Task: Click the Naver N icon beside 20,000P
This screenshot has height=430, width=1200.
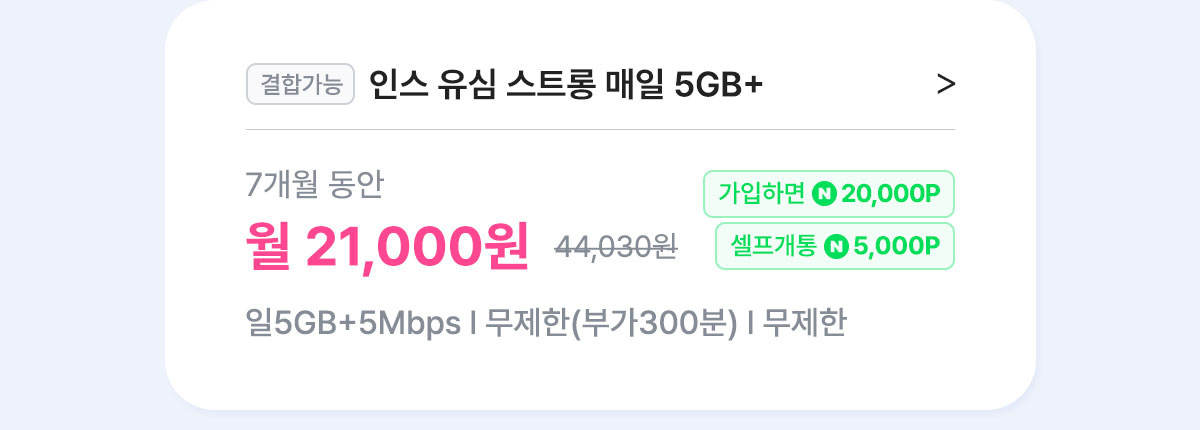Action: tap(824, 194)
